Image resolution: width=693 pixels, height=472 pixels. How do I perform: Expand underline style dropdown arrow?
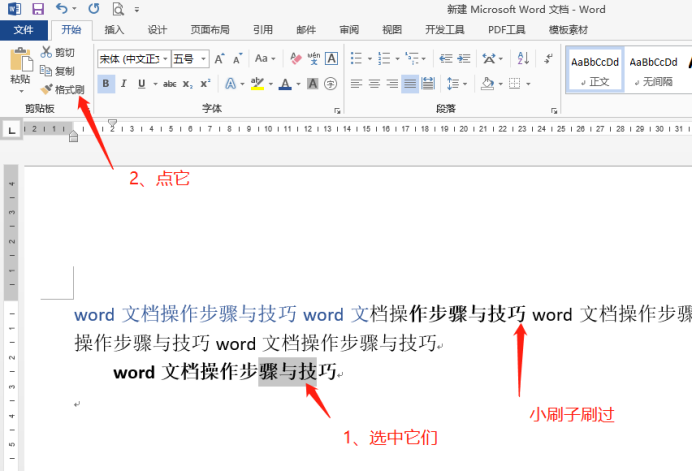(155, 84)
